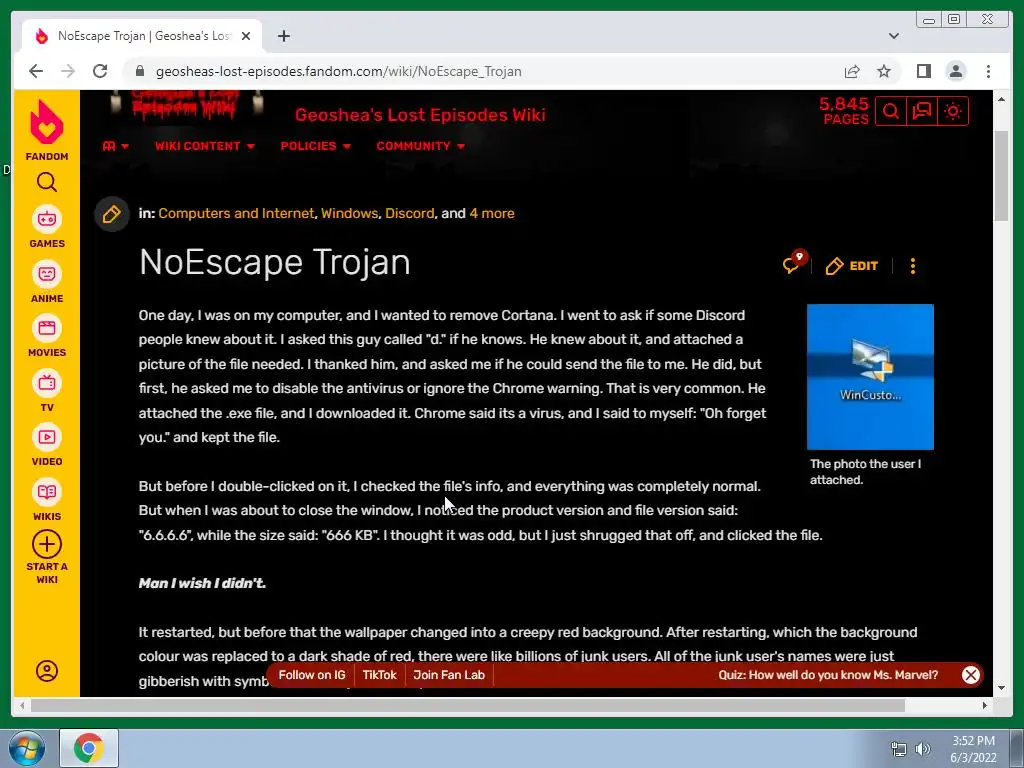Open the Geoshea's Lost Episodes Wiki title link
1024x768 pixels.
pyautogui.click(x=420, y=115)
